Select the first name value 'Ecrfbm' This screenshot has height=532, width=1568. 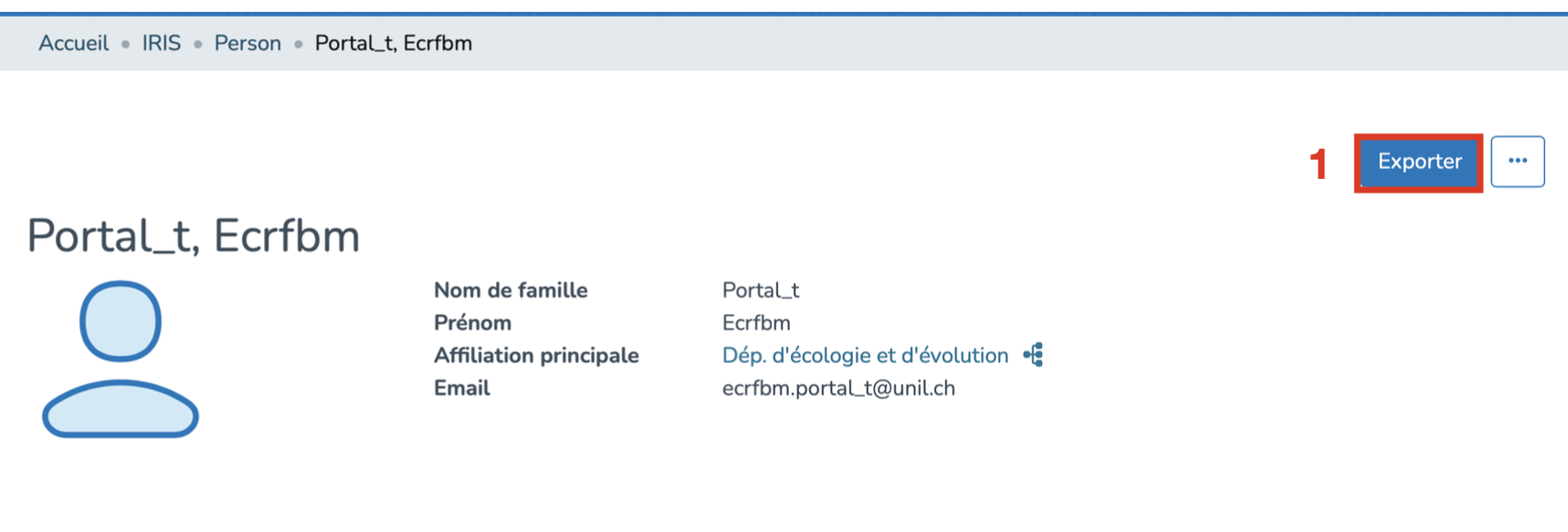coord(756,323)
